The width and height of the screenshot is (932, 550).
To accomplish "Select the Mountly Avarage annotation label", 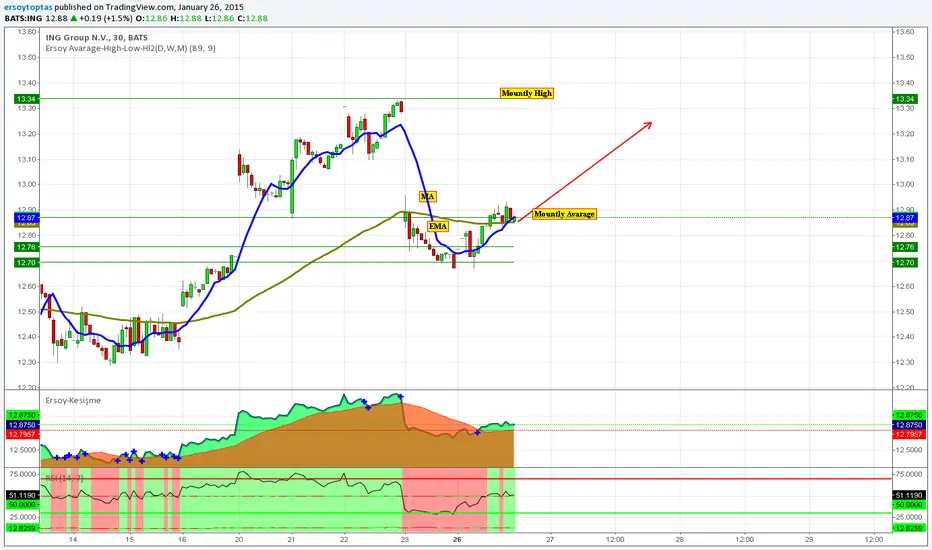I will point(564,213).
